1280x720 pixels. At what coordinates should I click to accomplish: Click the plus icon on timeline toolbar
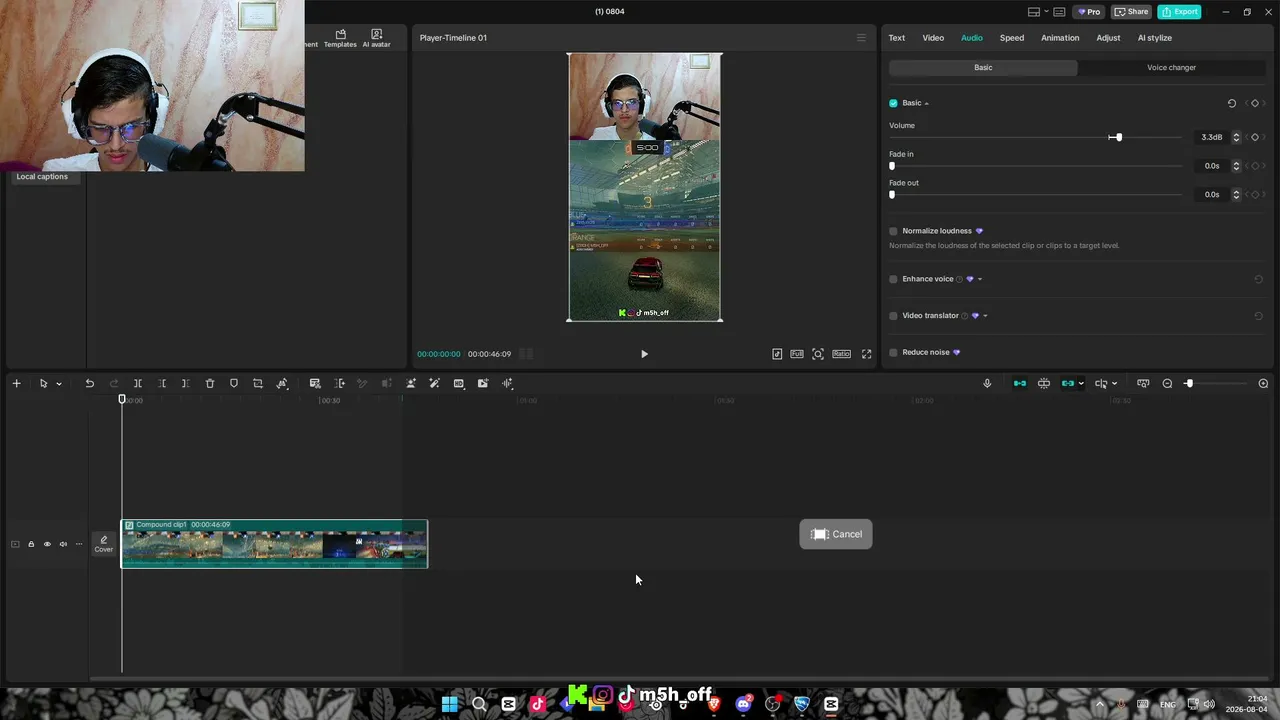pyautogui.click(x=16, y=383)
